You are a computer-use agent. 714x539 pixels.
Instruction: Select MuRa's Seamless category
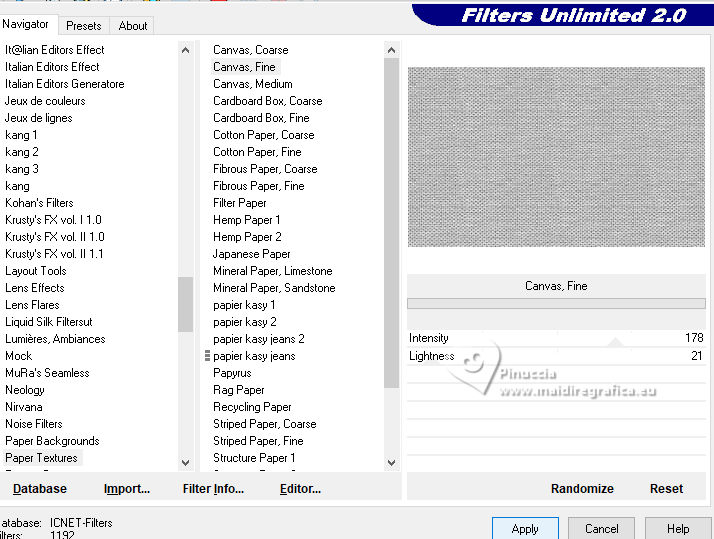point(47,373)
